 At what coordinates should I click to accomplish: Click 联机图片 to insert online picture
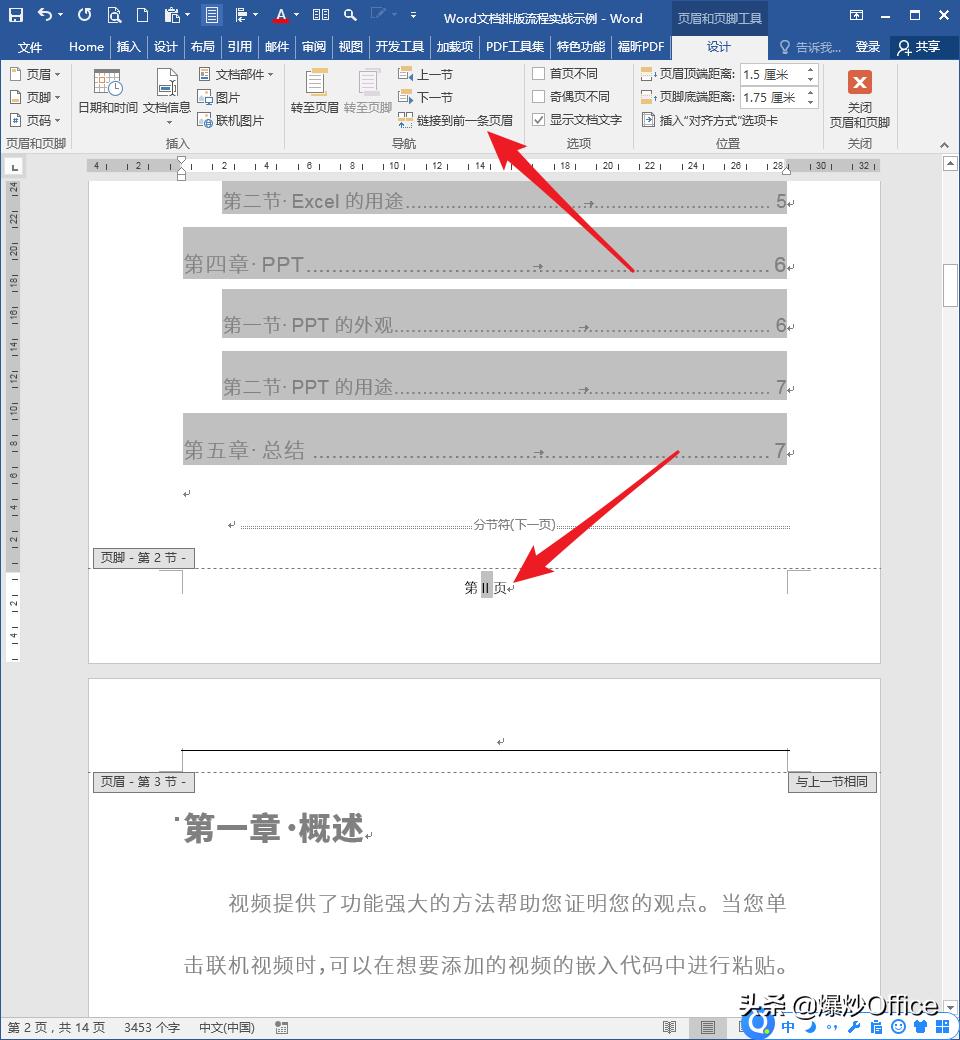coord(231,120)
